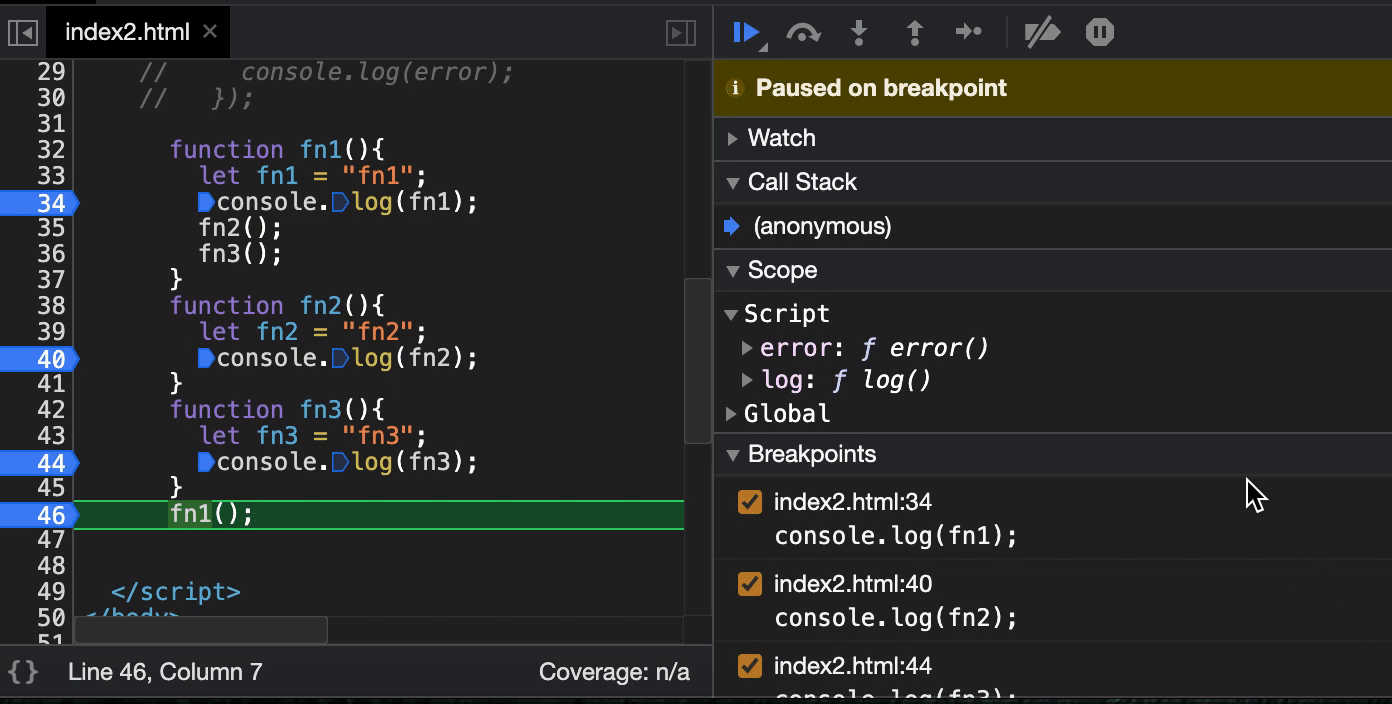This screenshot has height=704, width=1392.
Task: Click the Paused on breakpoint banner
Action: pos(880,88)
